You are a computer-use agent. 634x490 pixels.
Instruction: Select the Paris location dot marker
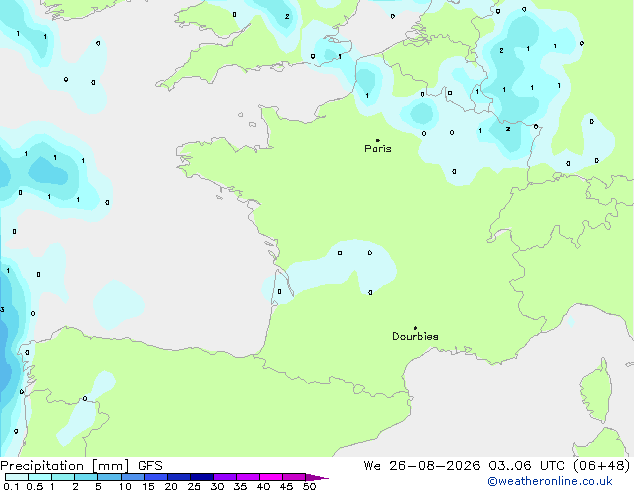[x=378, y=140]
